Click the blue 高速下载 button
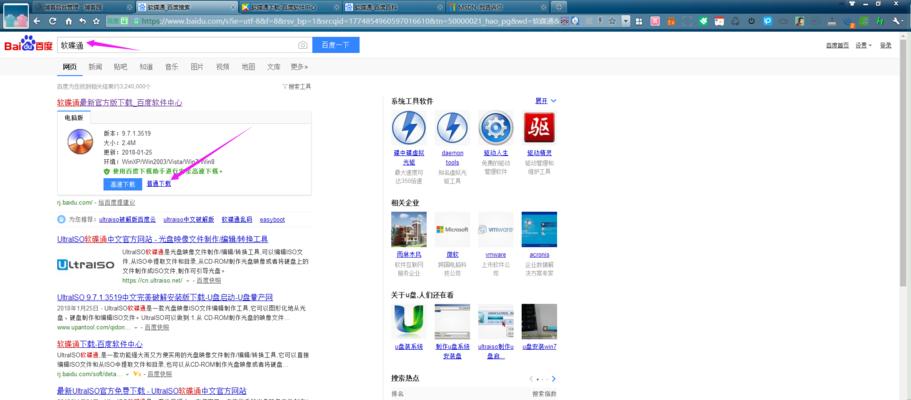The image size is (911, 400). click(x=123, y=184)
